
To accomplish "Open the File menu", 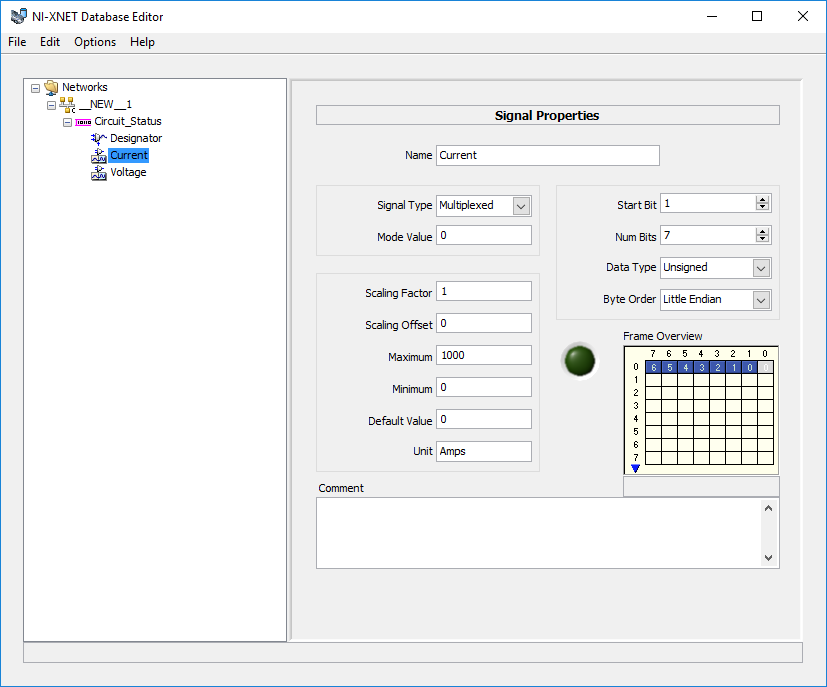I will (x=17, y=42).
